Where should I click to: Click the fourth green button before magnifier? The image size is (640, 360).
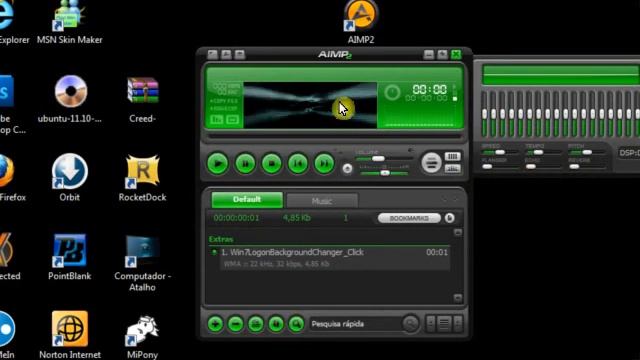click(276, 324)
